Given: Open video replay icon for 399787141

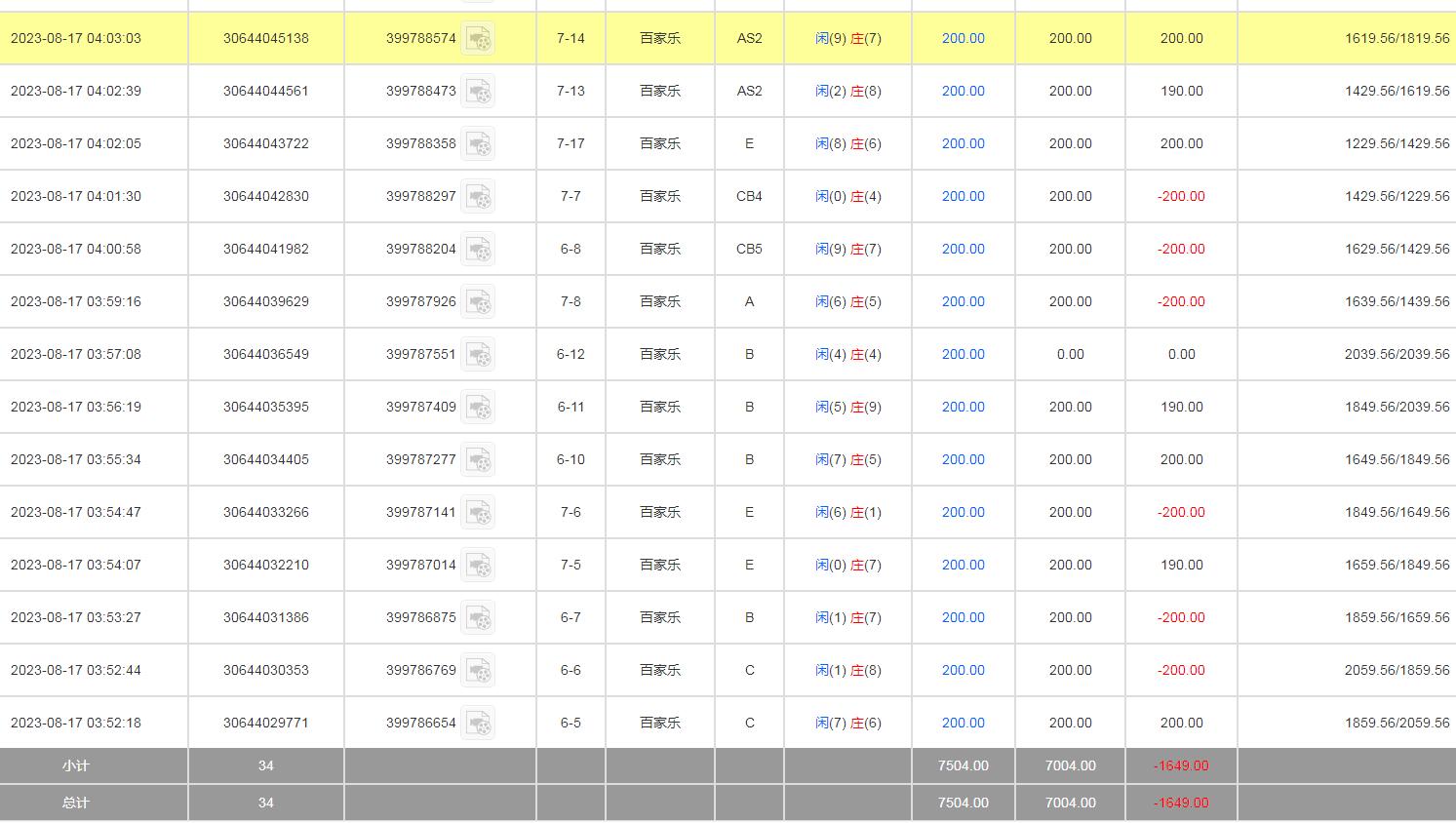Looking at the screenshot, I should [x=478, y=513].
